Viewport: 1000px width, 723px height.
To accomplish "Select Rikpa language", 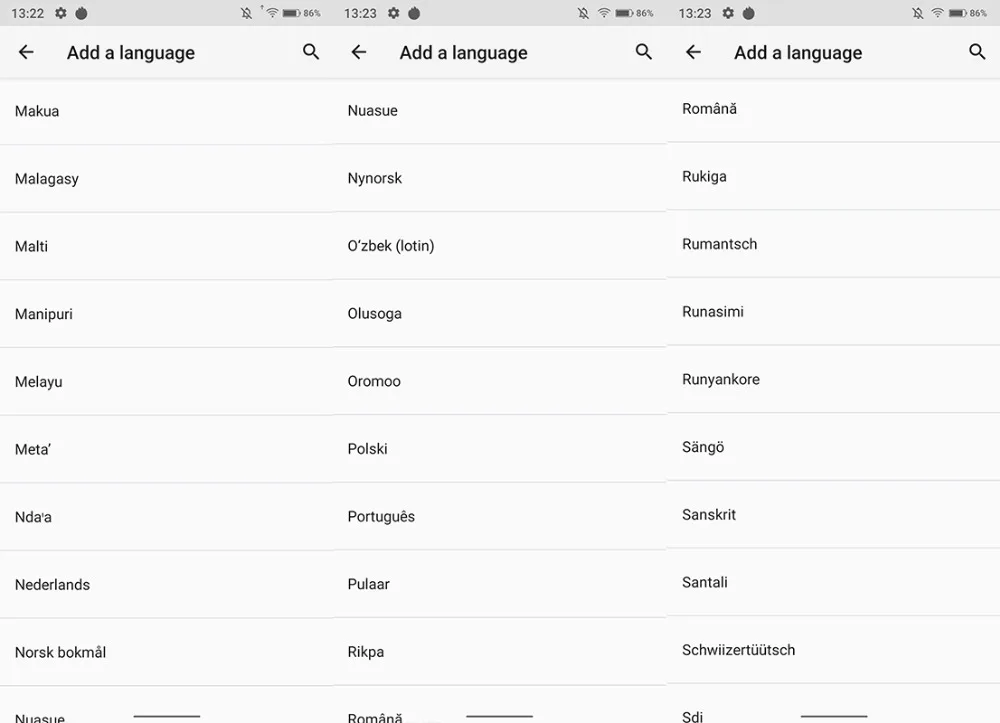I will 500,651.
